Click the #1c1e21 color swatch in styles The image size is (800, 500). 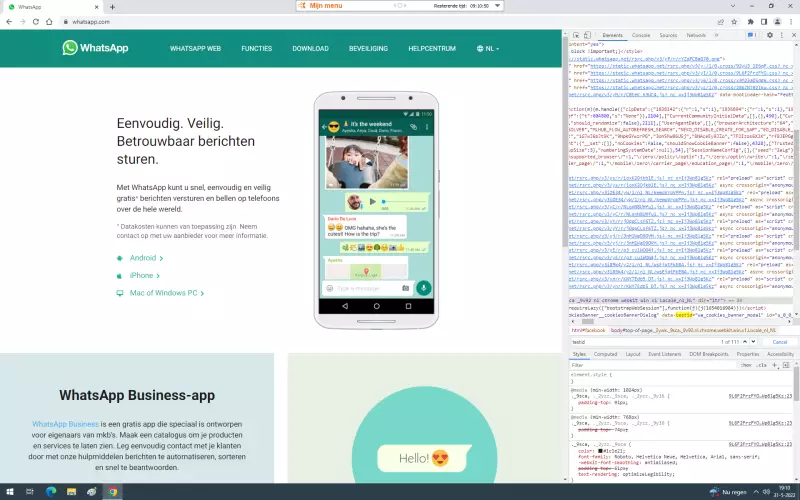(601, 451)
